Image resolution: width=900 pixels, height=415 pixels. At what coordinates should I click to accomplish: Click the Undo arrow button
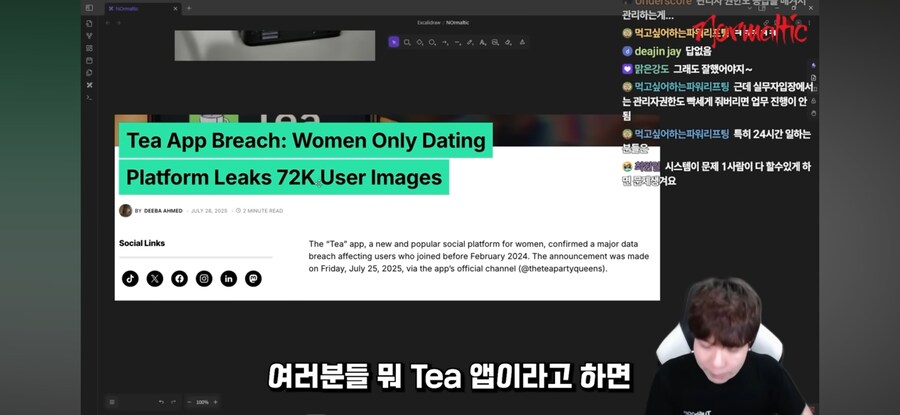pos(161,402)
